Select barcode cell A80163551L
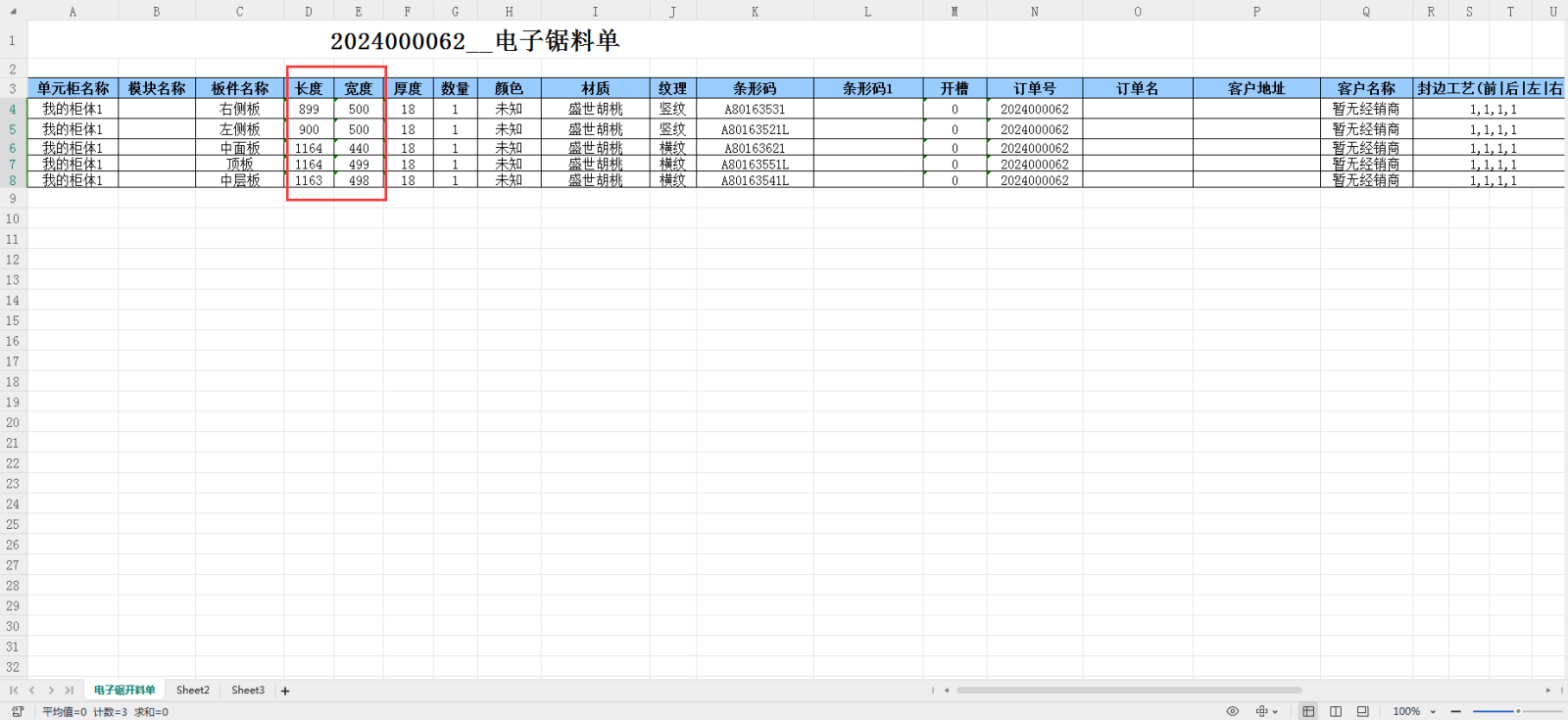 755,165
